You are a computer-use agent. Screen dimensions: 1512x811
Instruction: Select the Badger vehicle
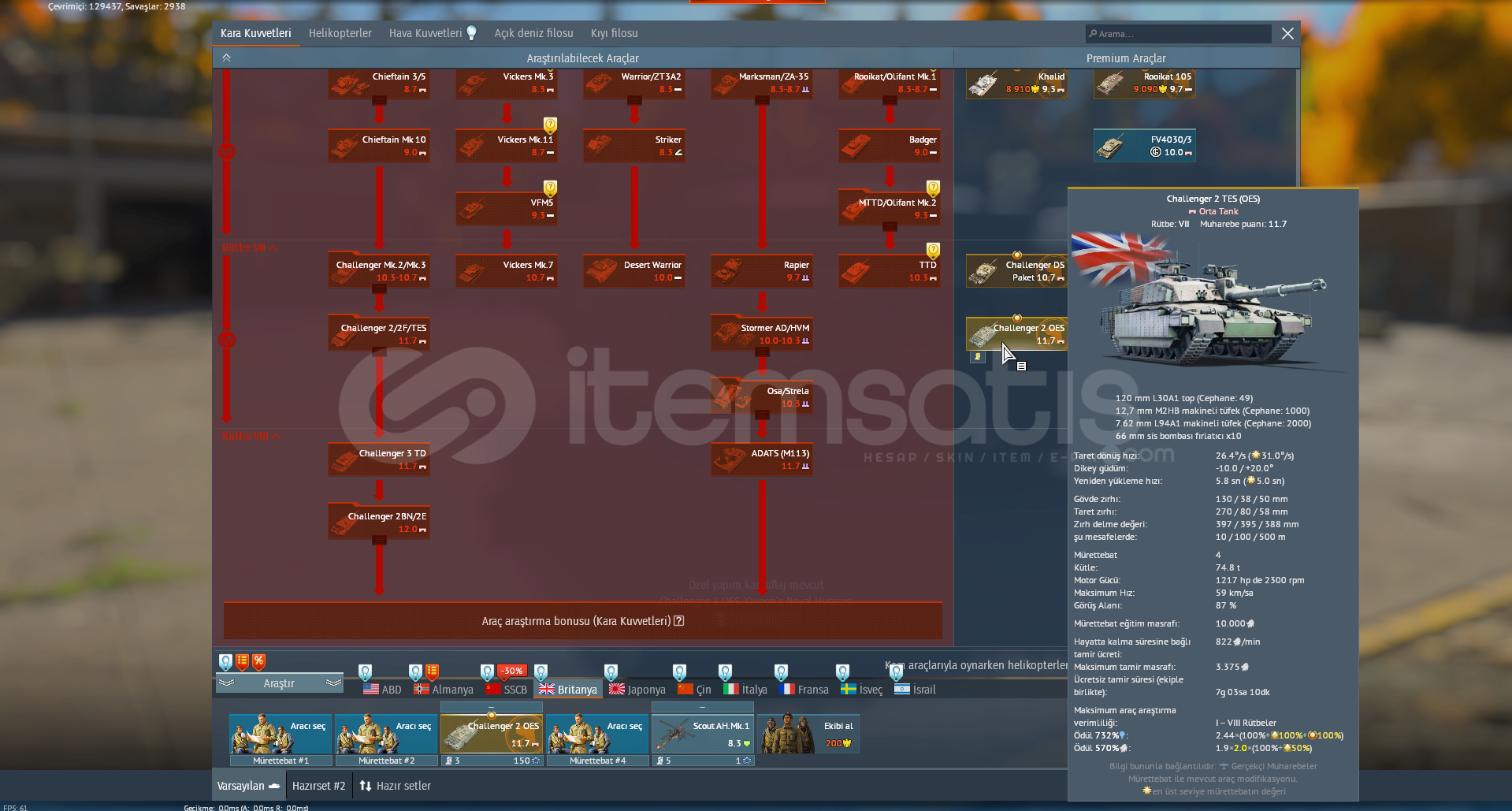click(x=889, y=146)
